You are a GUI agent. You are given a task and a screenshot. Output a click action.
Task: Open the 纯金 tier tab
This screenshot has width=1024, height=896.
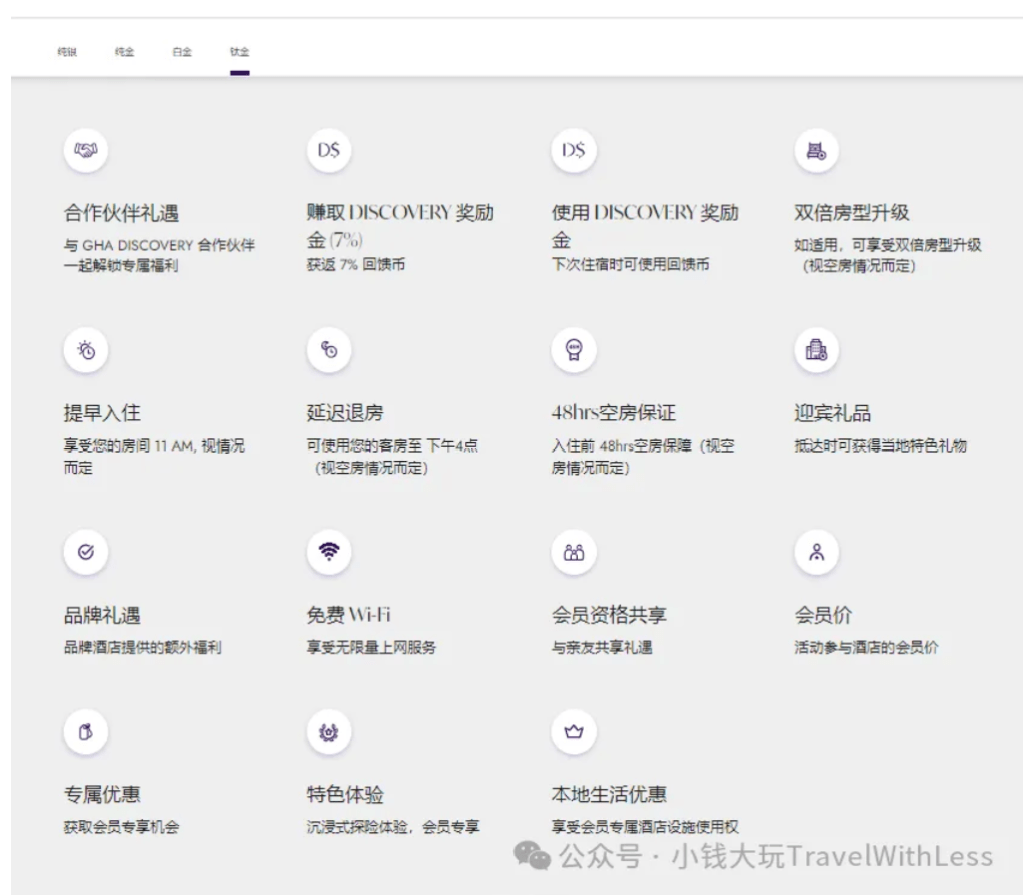[x=124, y=52]
